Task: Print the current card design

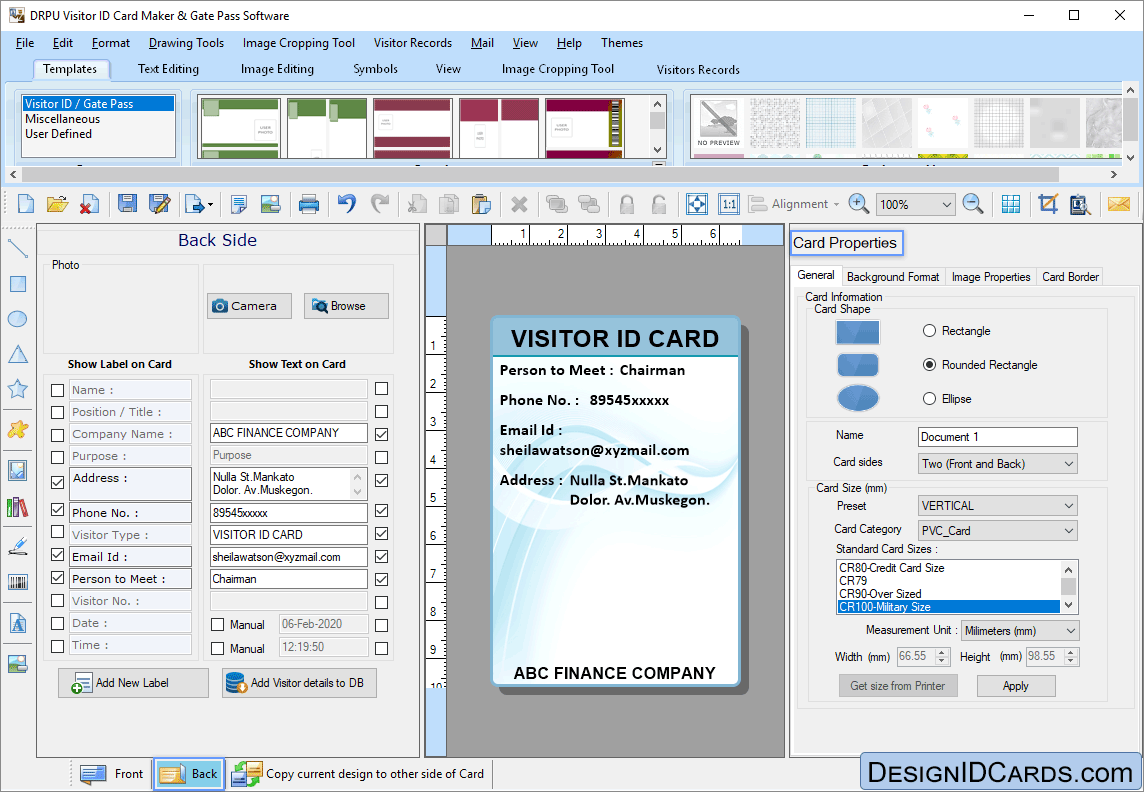Action: 308,204
